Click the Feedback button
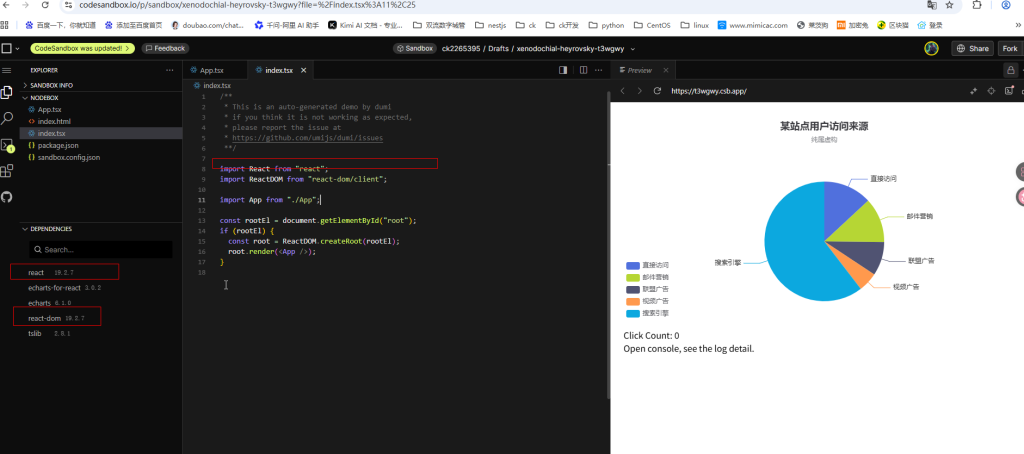This screenshot has width=1024, height=454. pyautogui.click(x=165, y=48)
